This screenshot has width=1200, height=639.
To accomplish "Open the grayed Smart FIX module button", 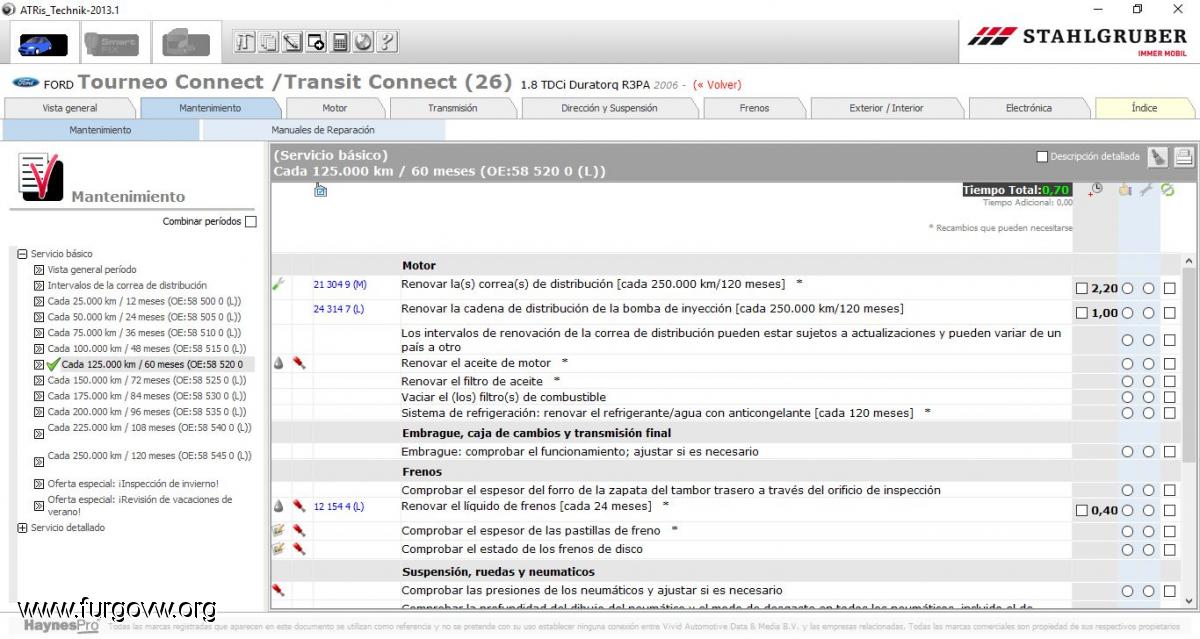I will pyautogui.click(x=112, y=44).
